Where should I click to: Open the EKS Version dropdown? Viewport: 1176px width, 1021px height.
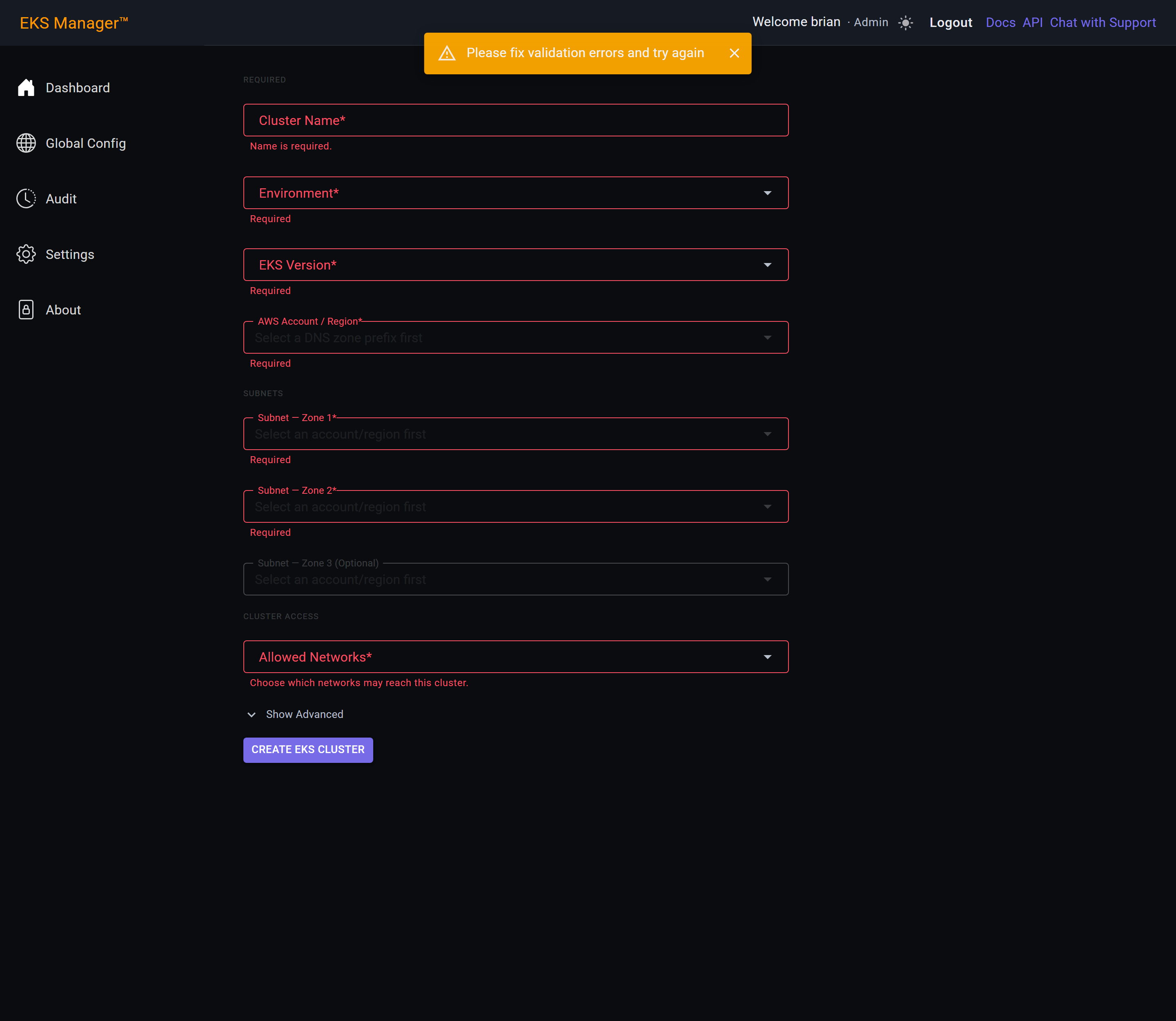516,265
